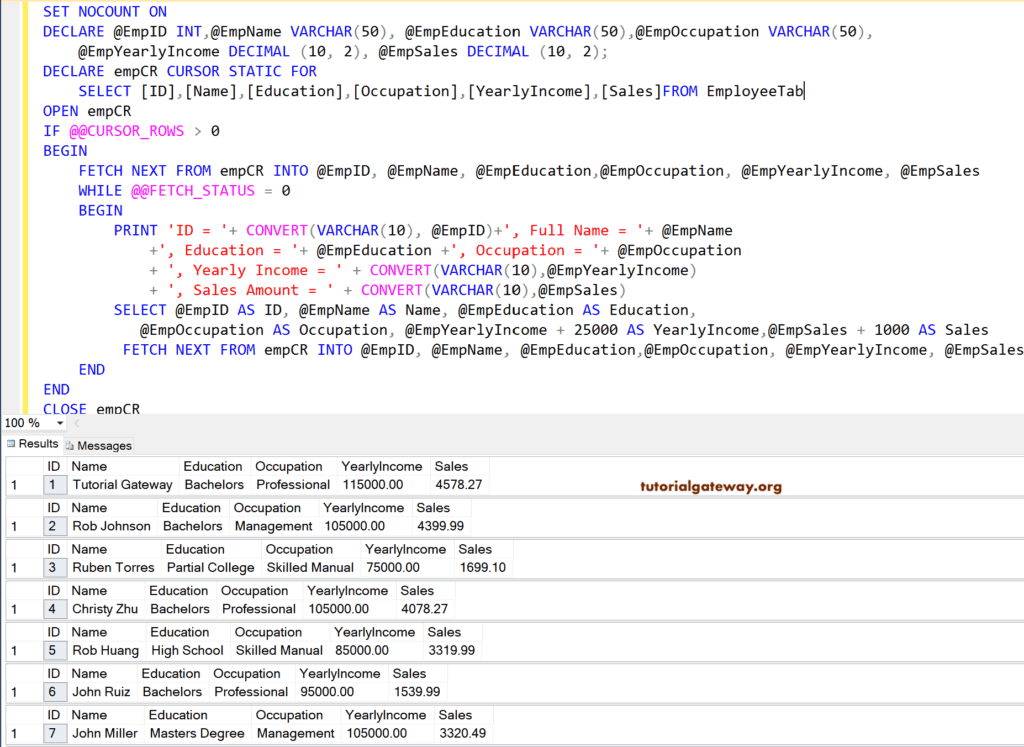
Task: Select the 95000.00 yearly income cell
Action: pos(341,692)
